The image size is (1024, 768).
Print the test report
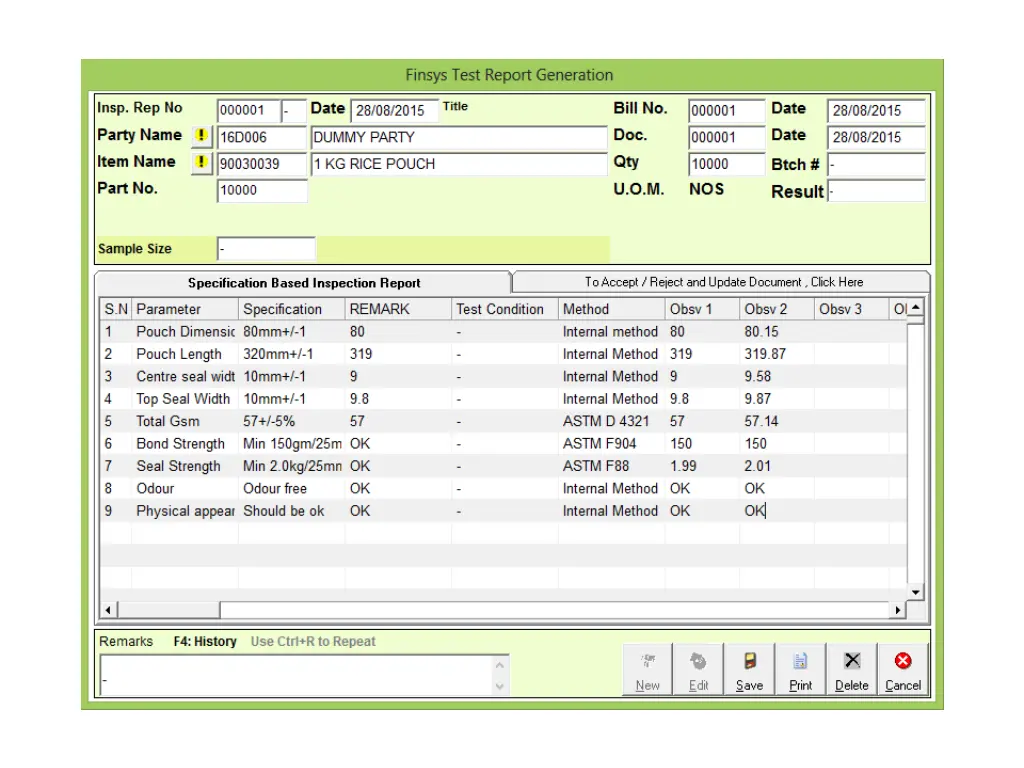800,670
